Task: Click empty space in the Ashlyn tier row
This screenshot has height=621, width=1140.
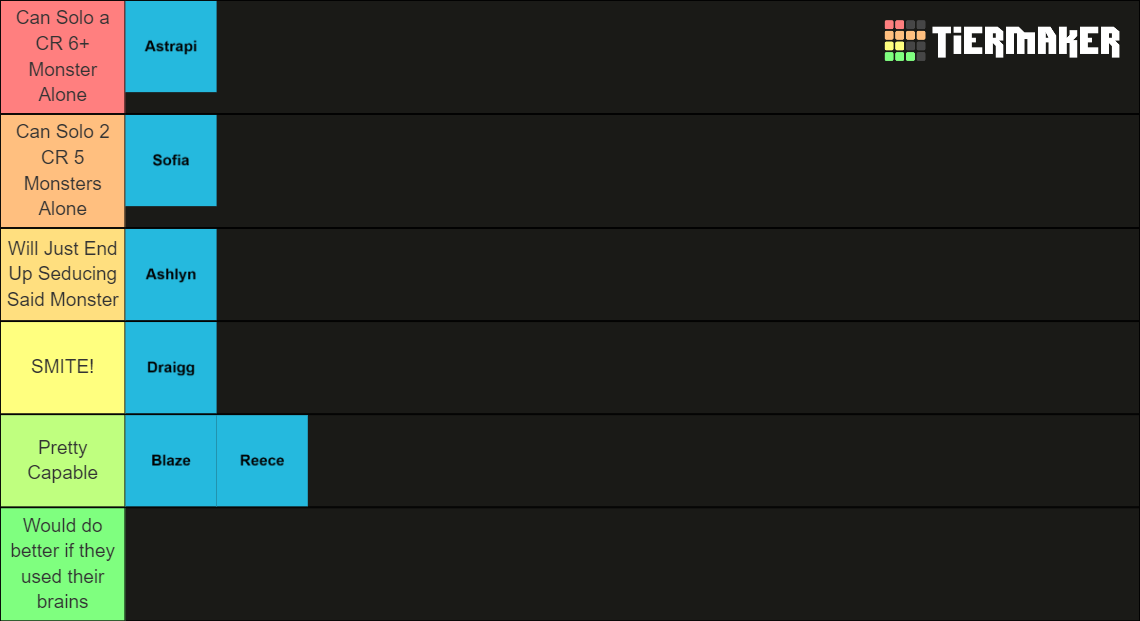Action: point(678,274)
